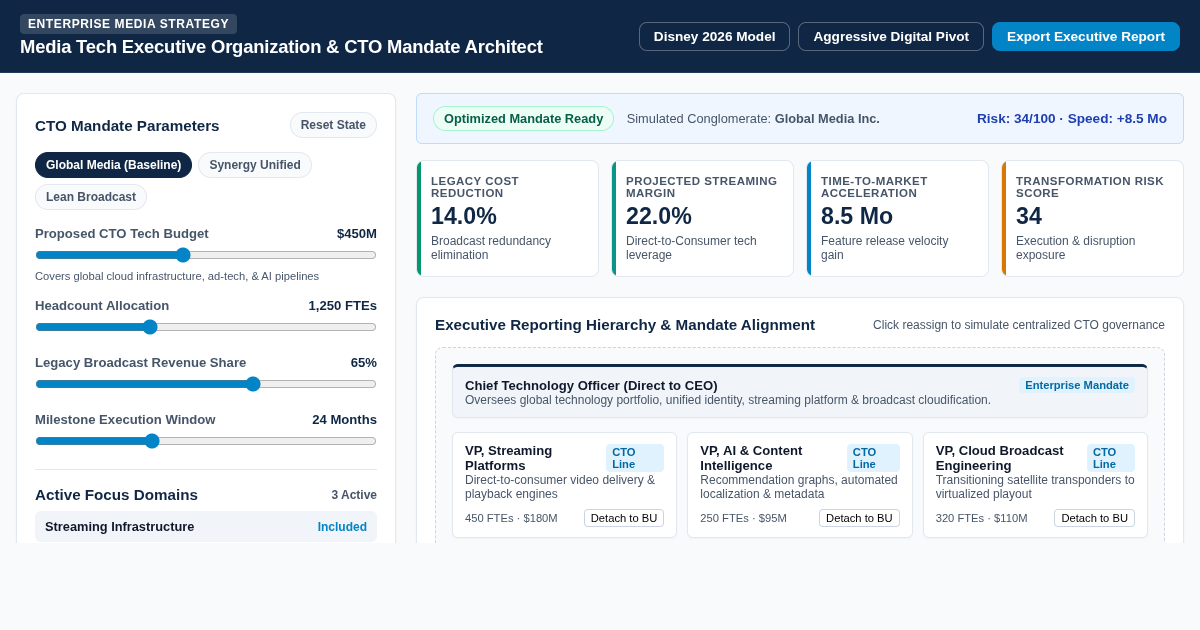The image size is (1200, 630).
Task: Click the Enterprise Mandate tag
Action: pos(1077,385)
